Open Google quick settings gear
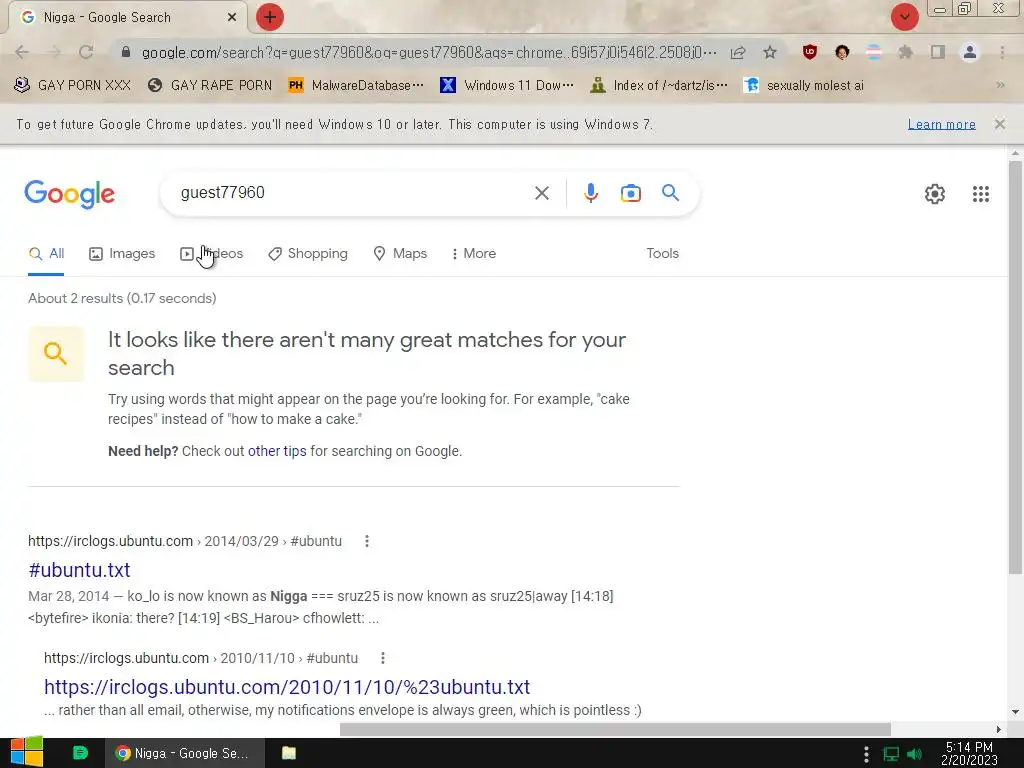Screen dimensions: 1024x768 935,194
